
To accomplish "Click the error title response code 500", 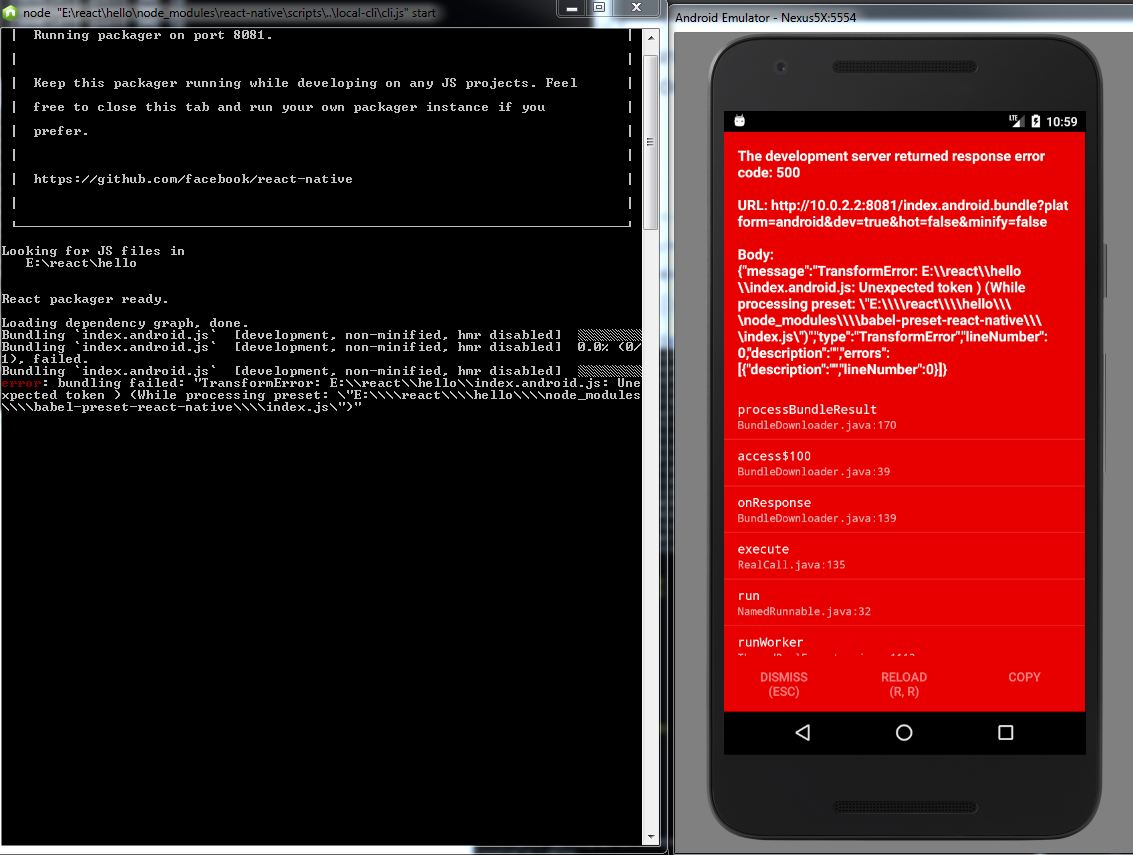I will click(x=891, y=164).
